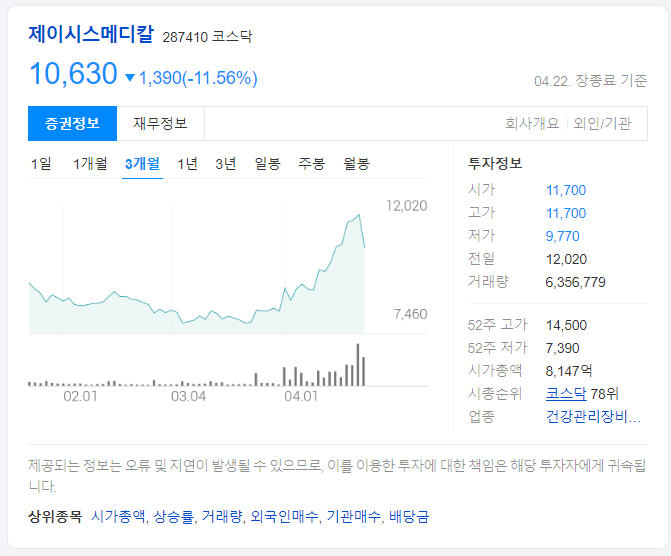Click the 52주 저가 value 7,390
This screenshot has height=556, width=671.
562,348
